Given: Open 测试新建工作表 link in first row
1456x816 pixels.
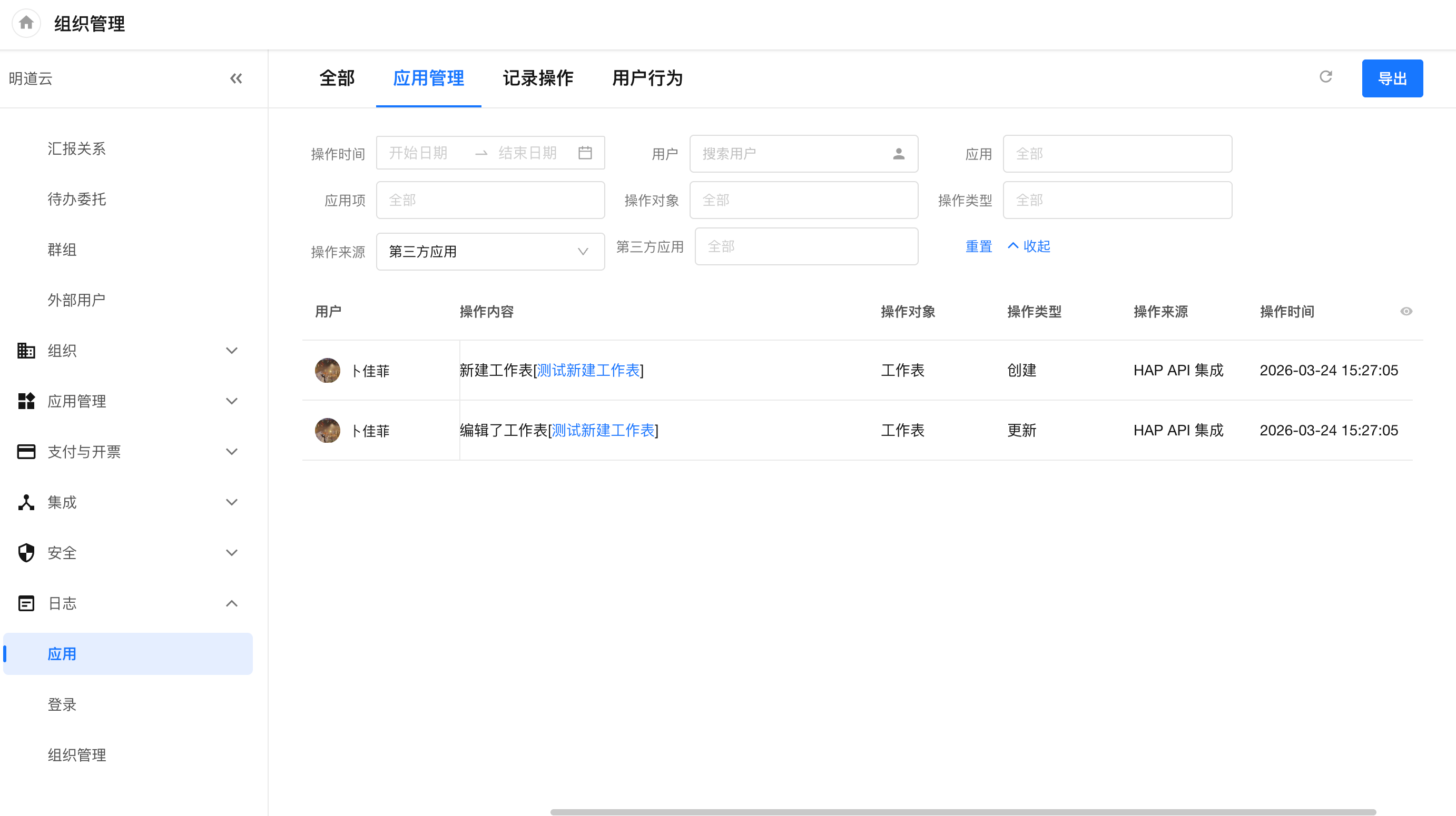Looking at the screenshot, I should coord(588,371).
